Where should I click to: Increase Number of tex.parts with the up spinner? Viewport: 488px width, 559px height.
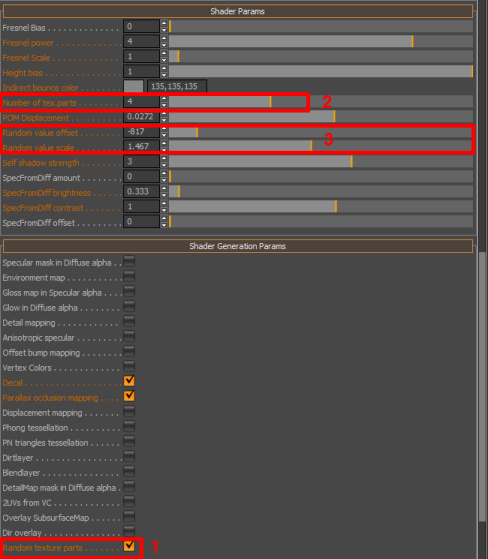pos(164,98)
